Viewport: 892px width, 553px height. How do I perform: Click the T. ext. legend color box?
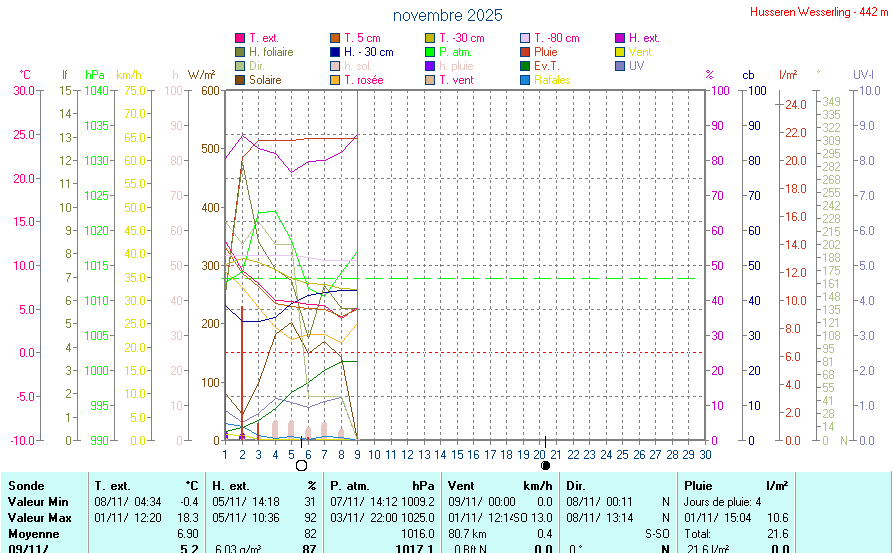pos(240,38)
